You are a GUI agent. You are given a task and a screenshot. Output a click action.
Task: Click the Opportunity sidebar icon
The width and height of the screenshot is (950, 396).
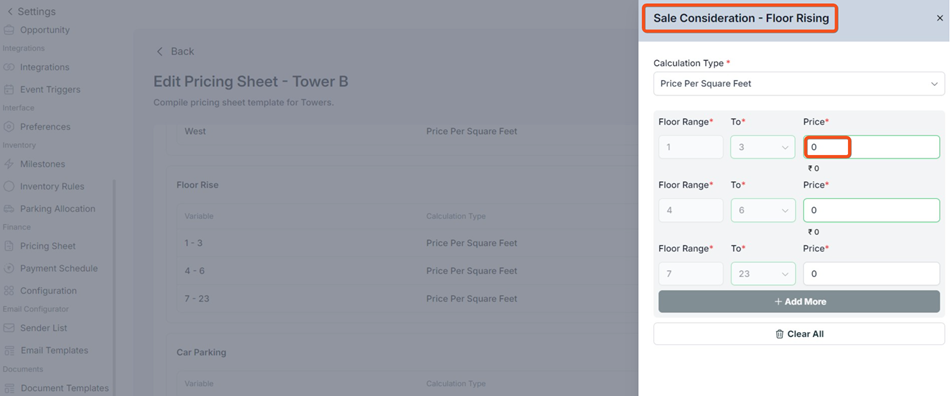pyautogui.click(x=8, y=30)
